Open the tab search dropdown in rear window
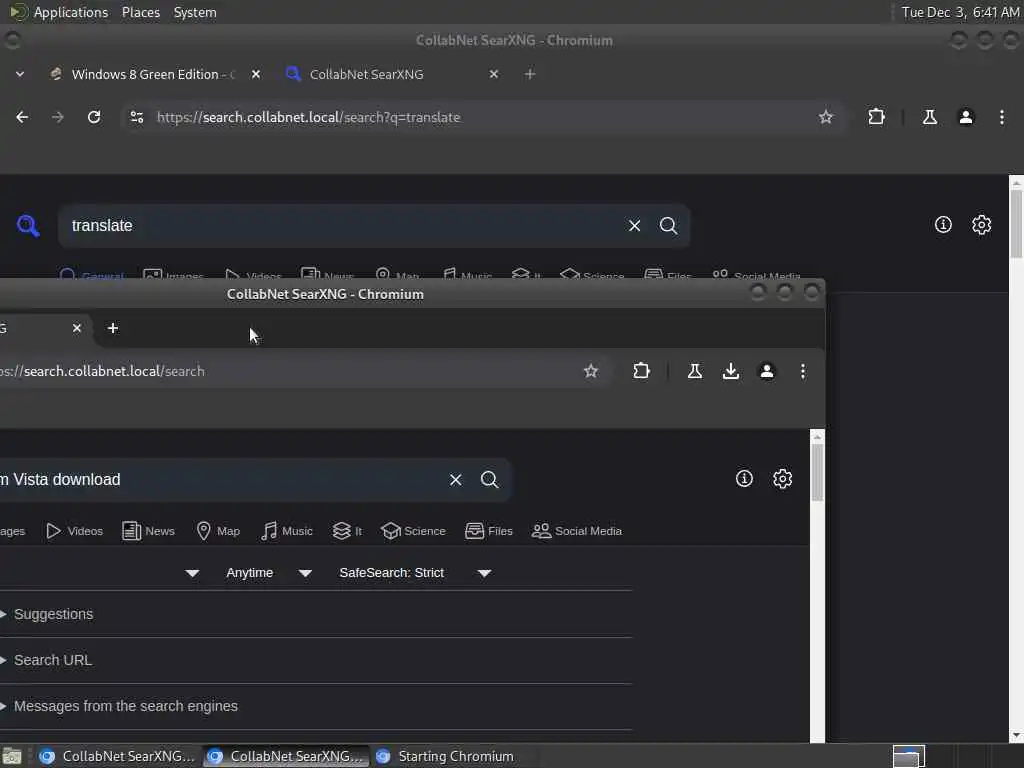The width and height of the screenshot is (1024, 768). [20, 74]
